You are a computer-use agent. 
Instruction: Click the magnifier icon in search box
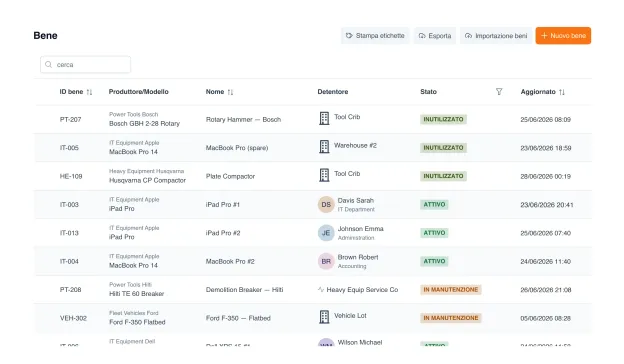point(49,64)
